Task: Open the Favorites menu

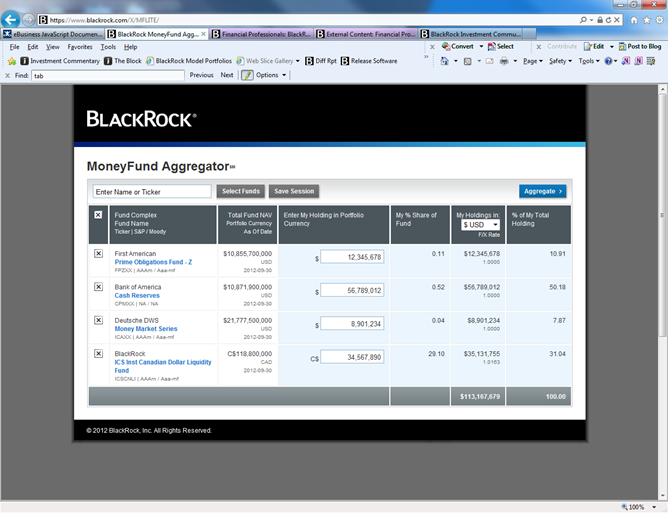Action: [80, 47]
